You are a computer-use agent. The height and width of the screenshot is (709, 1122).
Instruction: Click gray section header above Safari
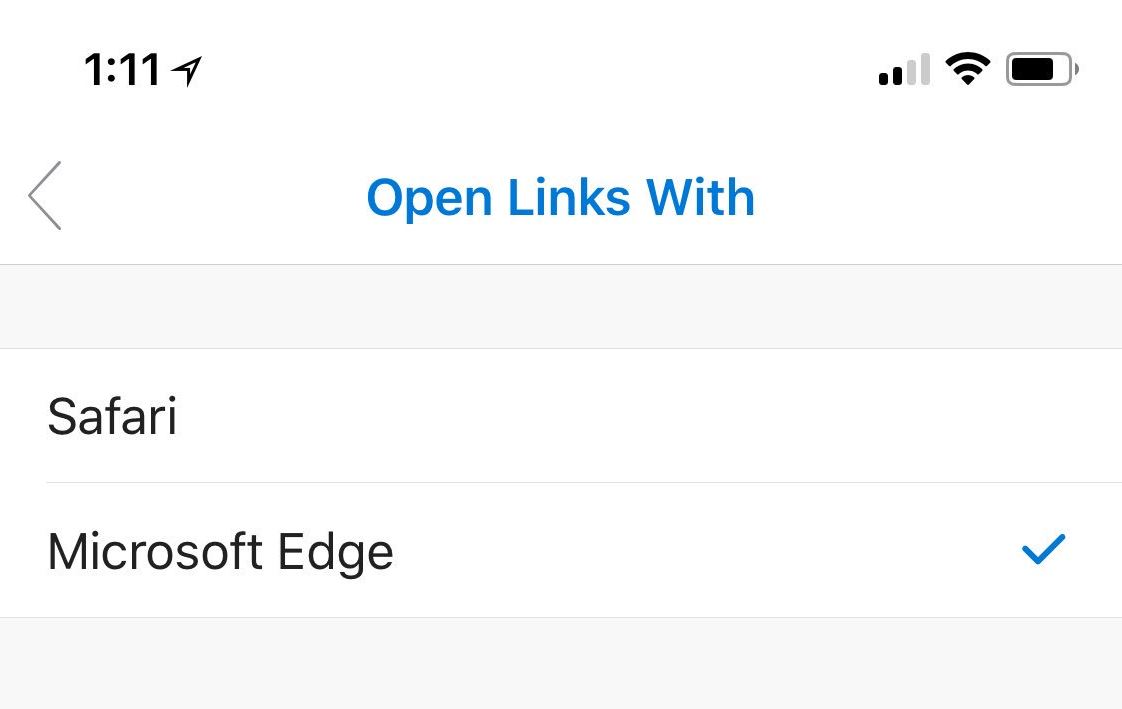click(560, 307)
